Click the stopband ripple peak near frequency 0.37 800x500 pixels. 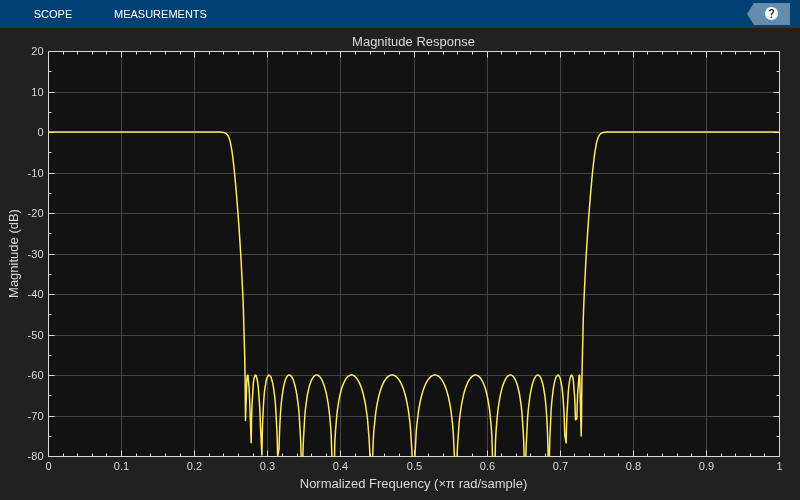[317, 376]
